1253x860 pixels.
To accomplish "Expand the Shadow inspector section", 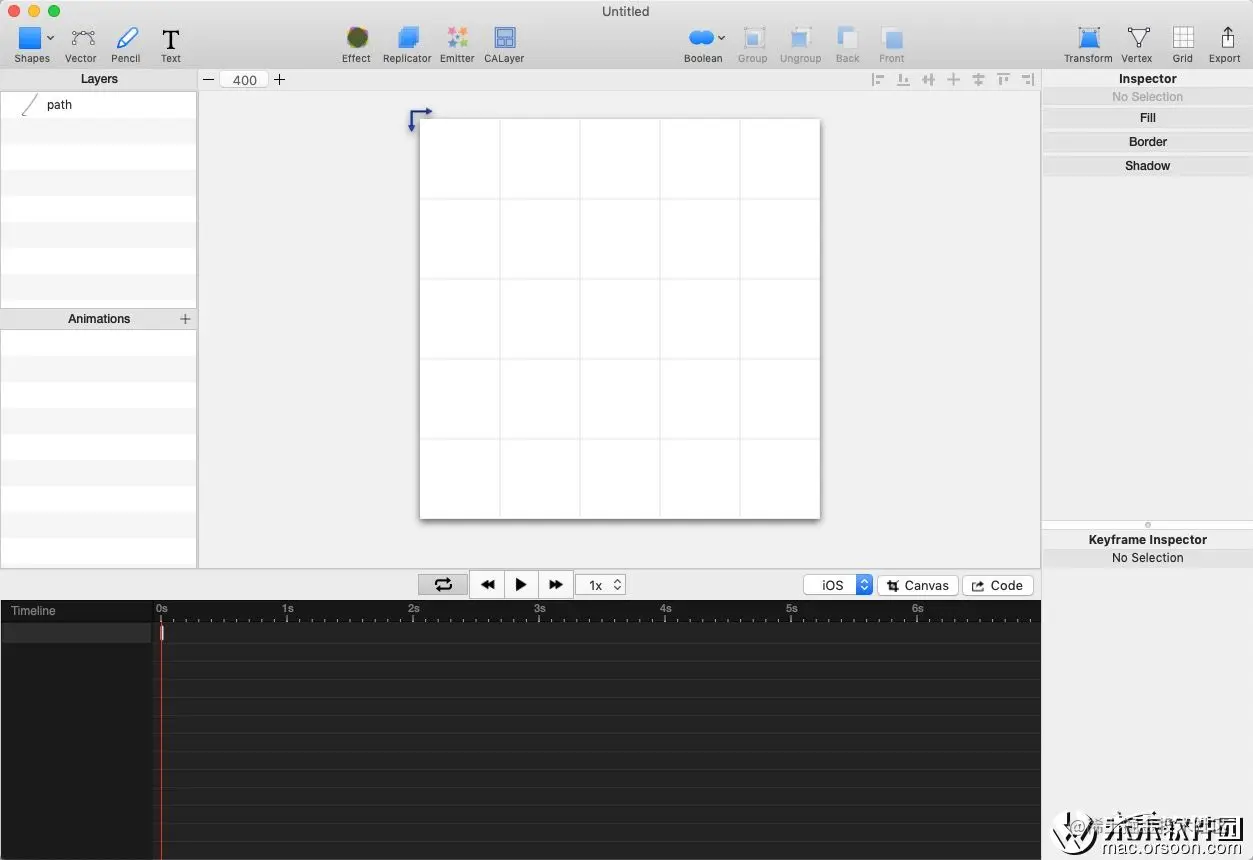I will [1148, 166].
